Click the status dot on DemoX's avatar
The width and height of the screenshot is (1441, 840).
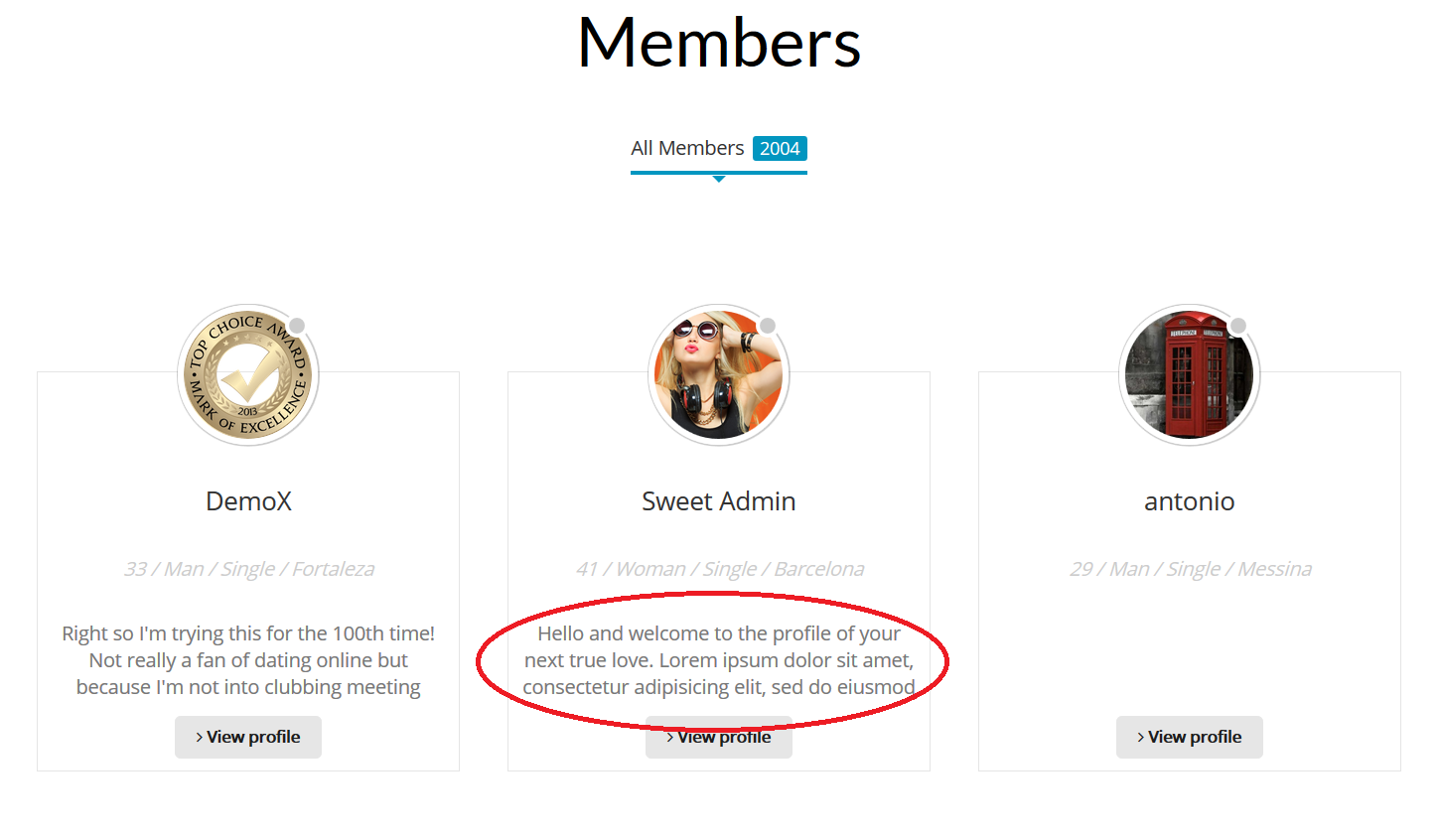click(x=297, y=326)
